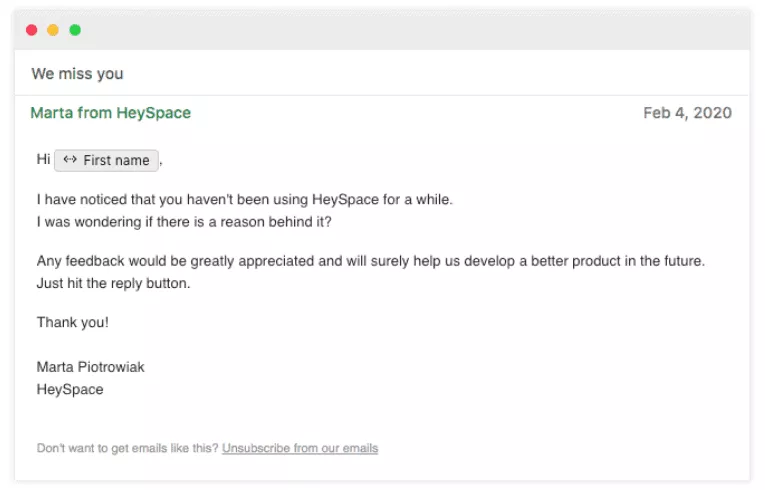765x490 pixels.
Task: Click the Hi greeting text
Action: 43,160
